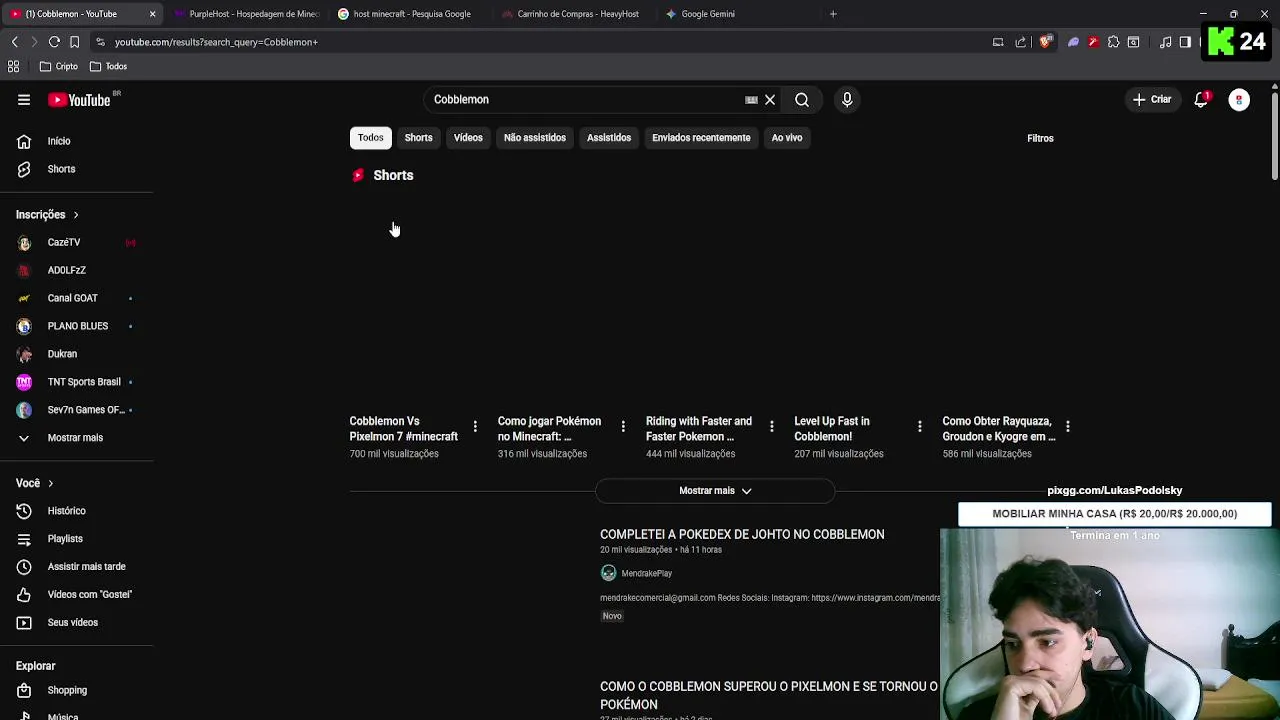Open the browser extensions puzzle icon
Image resolution: width=1280 pixels, height=720 pixels.
[x=1113, y=42]
